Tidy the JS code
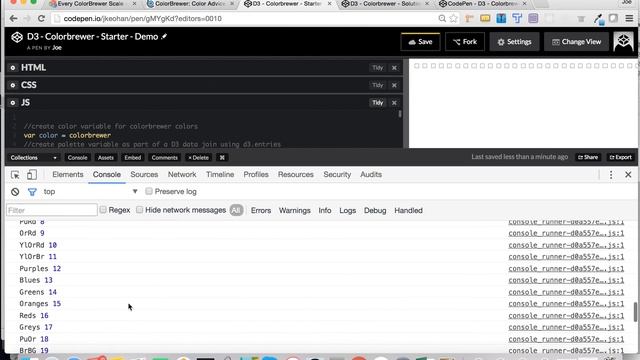 click(378, 103)
